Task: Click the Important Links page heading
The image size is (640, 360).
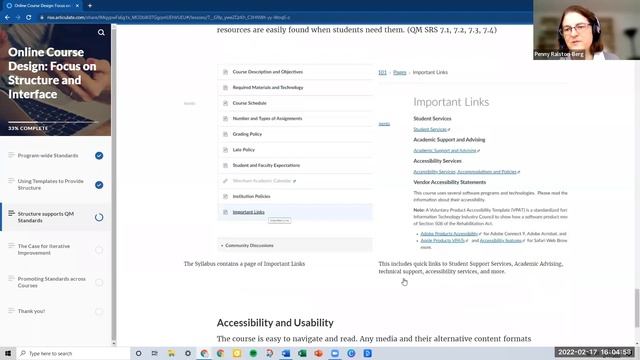Action: point(451,102)
